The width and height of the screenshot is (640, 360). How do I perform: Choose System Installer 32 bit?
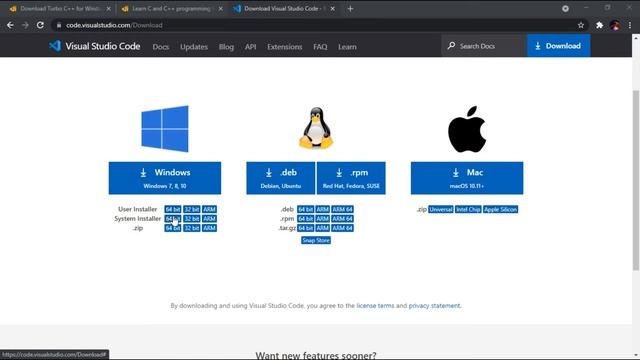click(x=191, y=218)
